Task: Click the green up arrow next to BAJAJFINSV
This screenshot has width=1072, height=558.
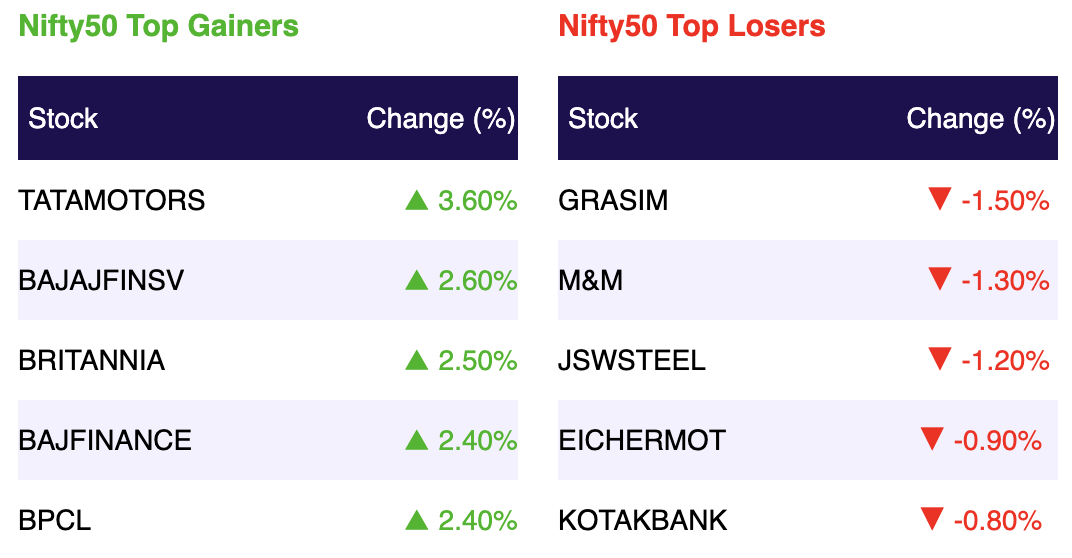Action: (416, 280)
